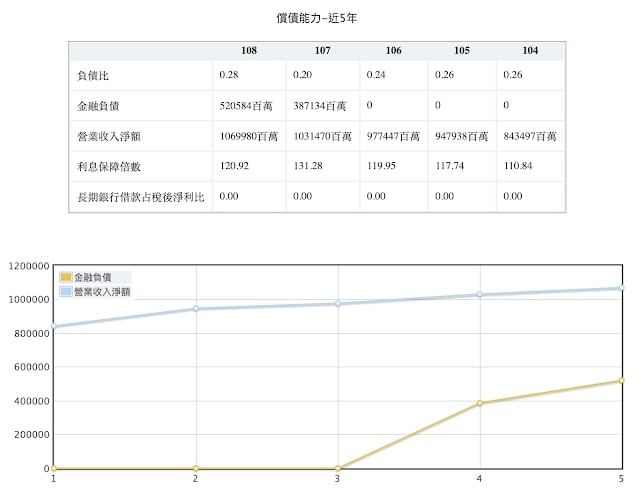The width and height of the screenshot is (640, 491).
Task: Click revenue data point at x-axis 4
Action: (x=480, y=294)
